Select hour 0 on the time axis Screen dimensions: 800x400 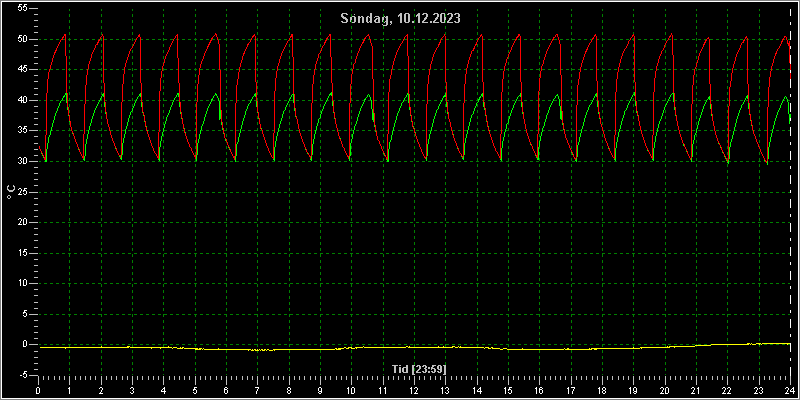[x=38, y=391]
